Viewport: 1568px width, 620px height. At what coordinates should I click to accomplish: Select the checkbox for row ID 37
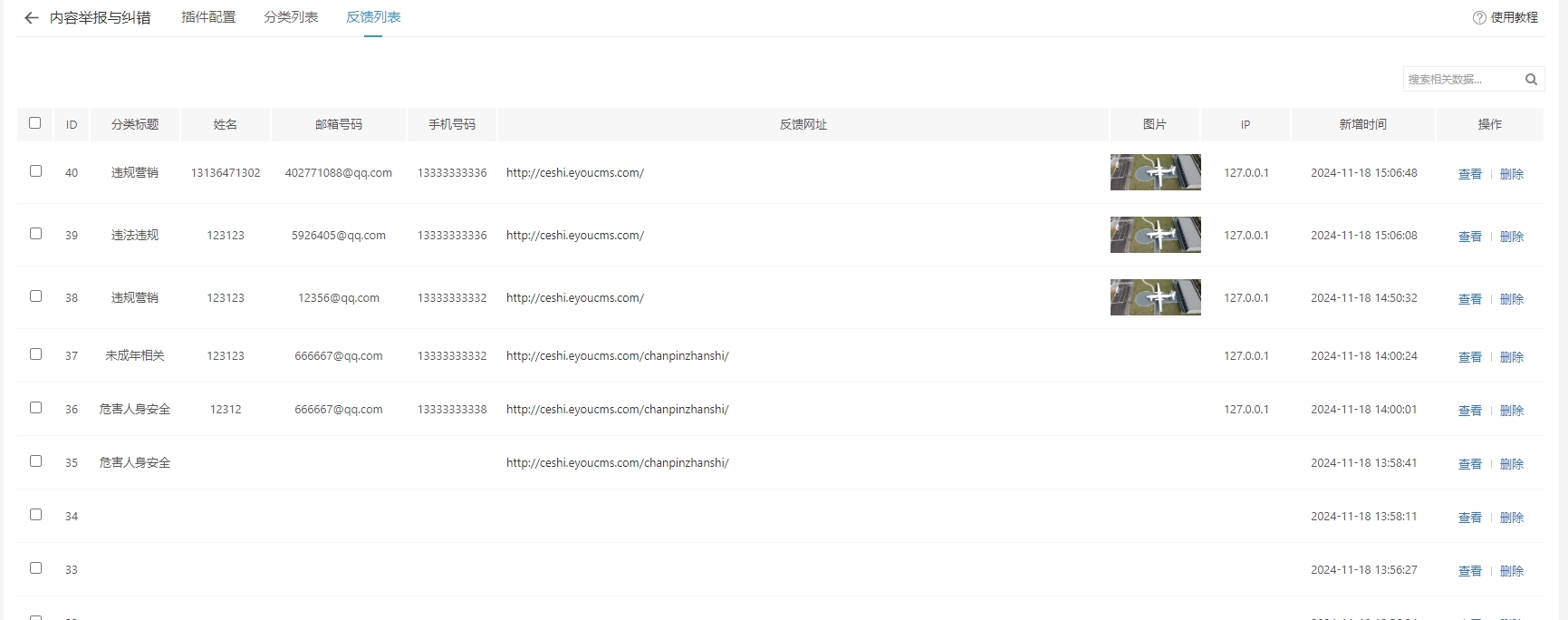(36, 354)
